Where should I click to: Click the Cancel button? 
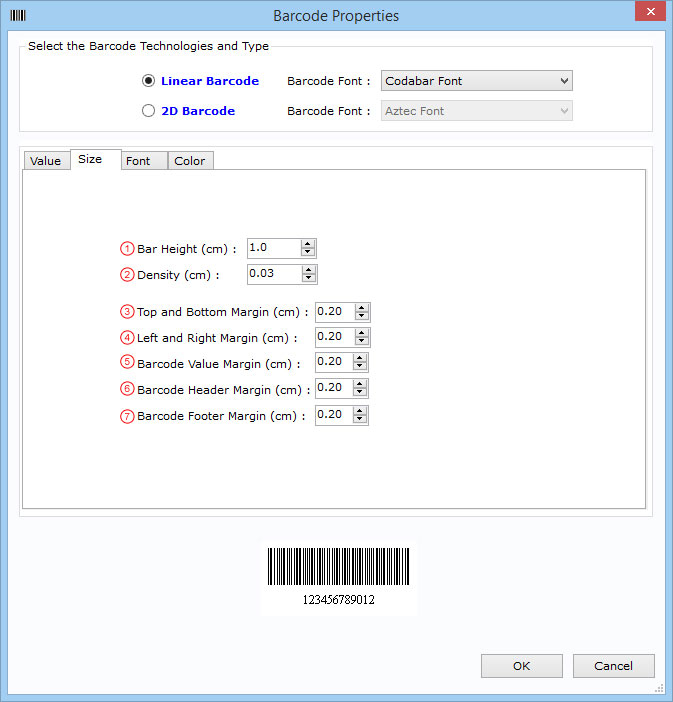[x=613, y=666]
